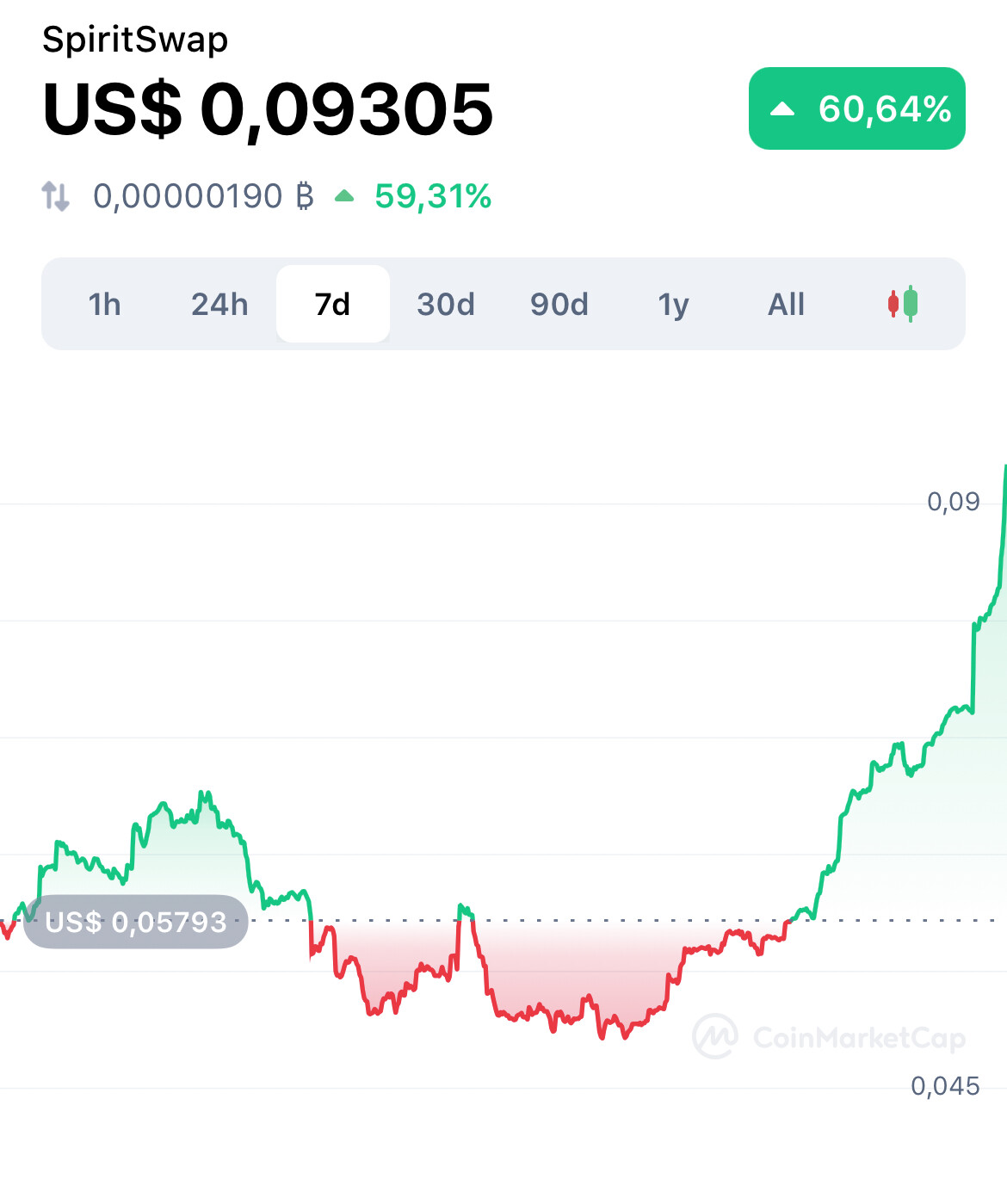Tap the 59,31% BTC change

point(433,196)
